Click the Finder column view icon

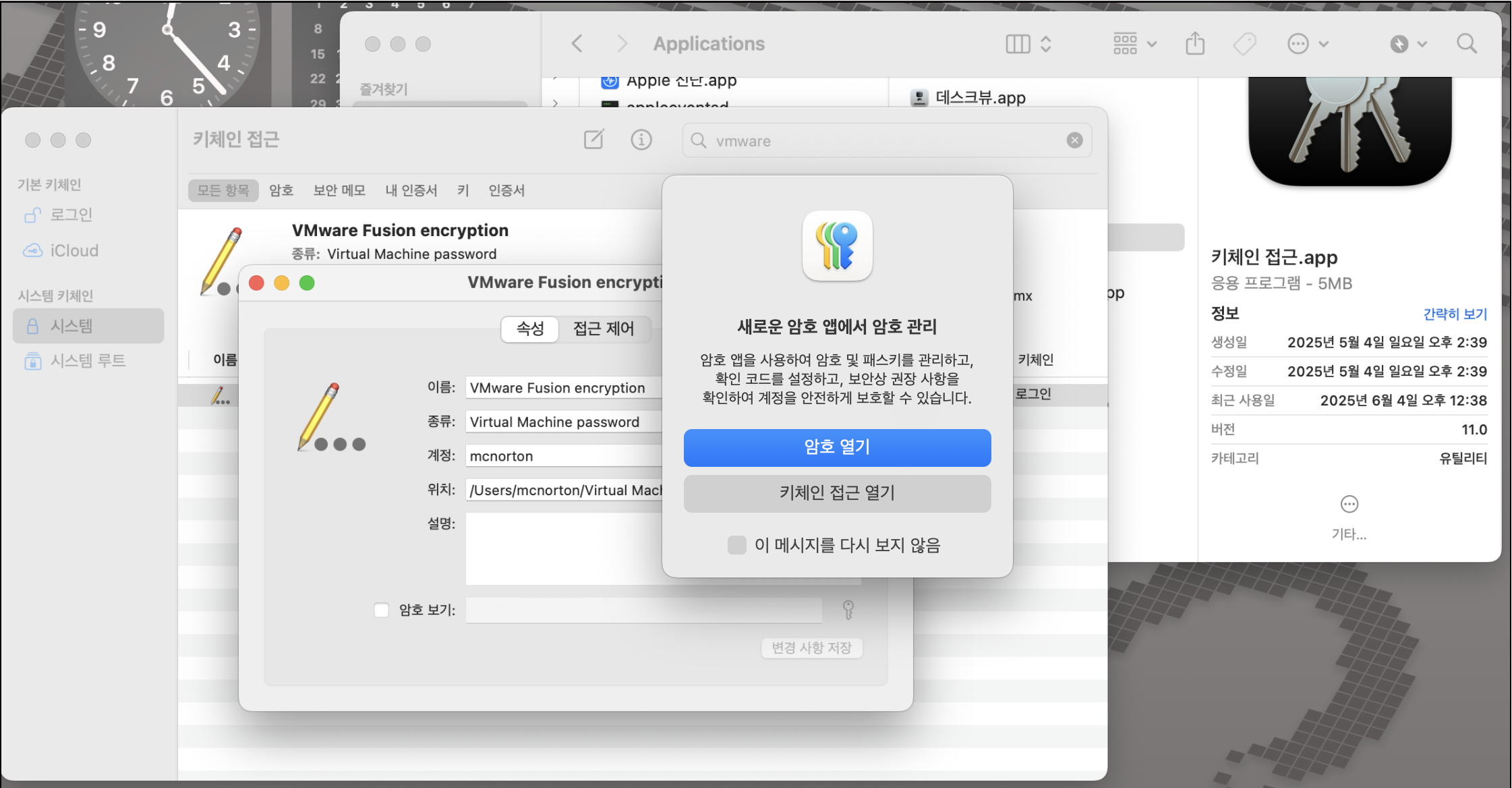coord(1018,44)
